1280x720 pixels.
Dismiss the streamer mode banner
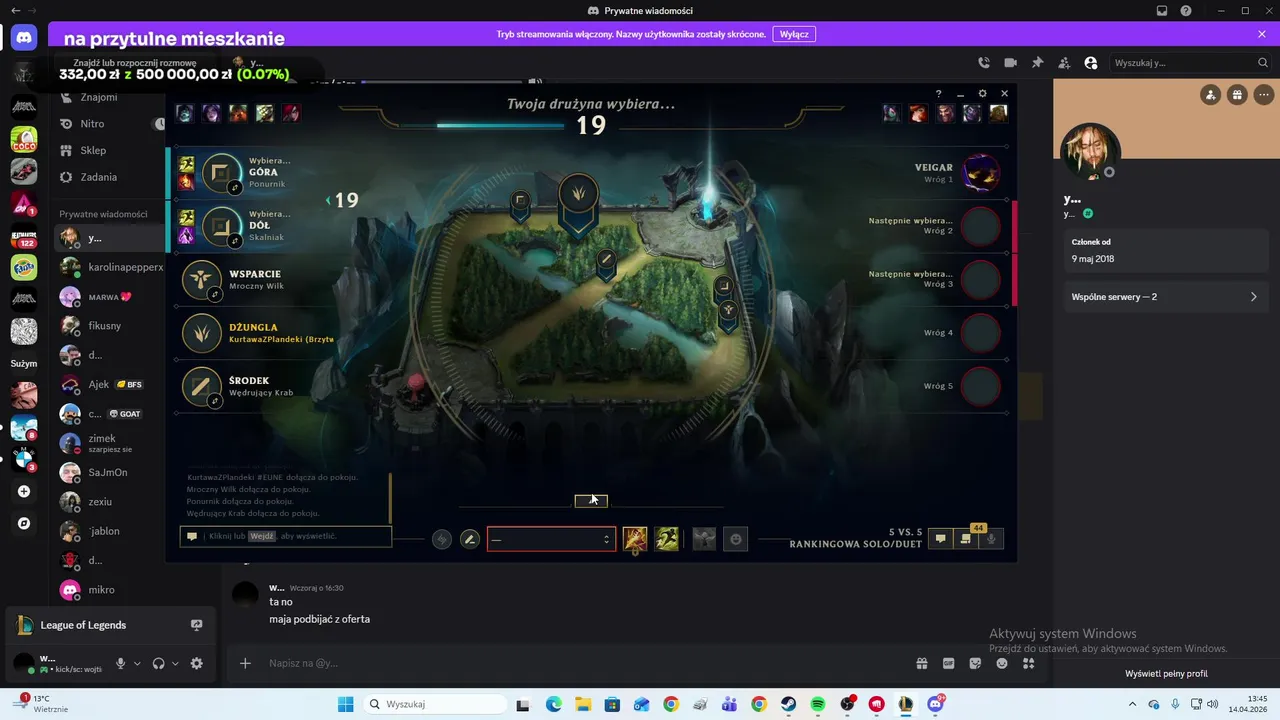point(1262,34)
